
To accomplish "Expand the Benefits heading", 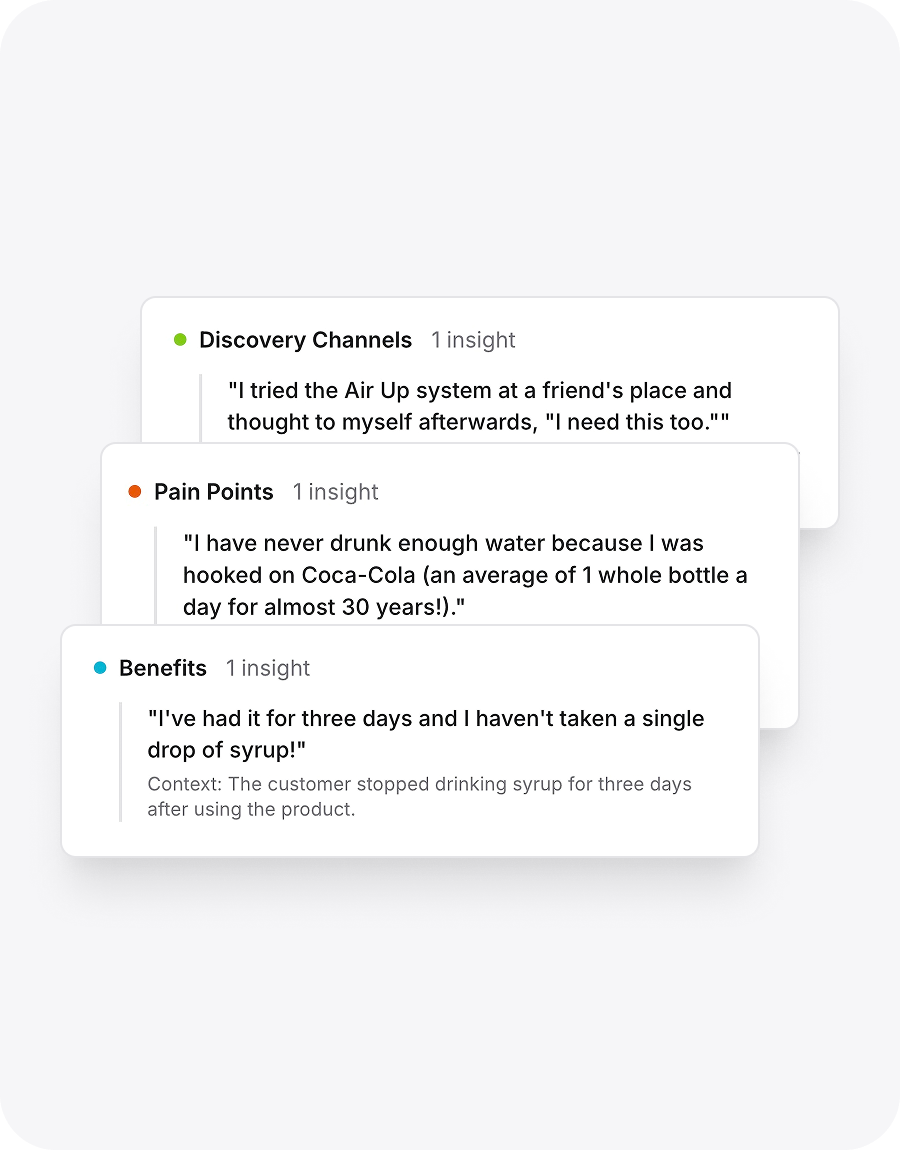I will pyautogui.click(x=162, y=668).
